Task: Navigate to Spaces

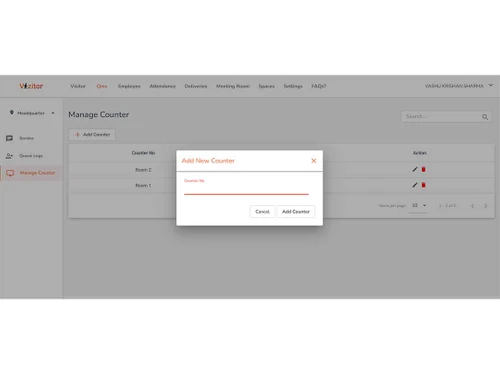Action: pyautogui.click(x=267, y=86)
